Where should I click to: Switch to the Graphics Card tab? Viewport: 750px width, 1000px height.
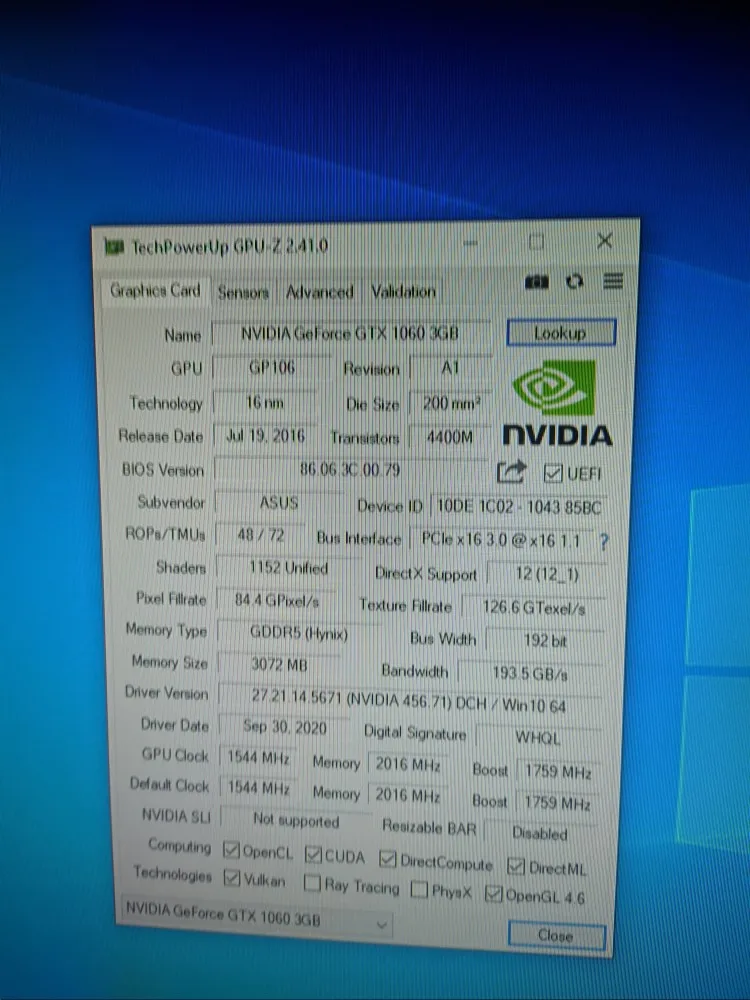point(155,291)
